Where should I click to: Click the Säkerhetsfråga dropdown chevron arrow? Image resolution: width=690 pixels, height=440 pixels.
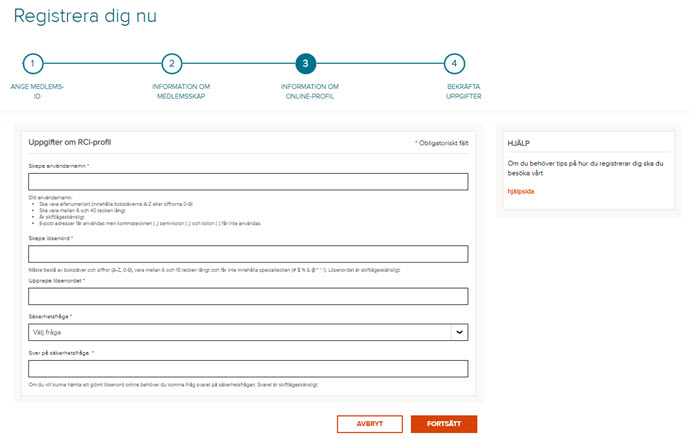459,332
